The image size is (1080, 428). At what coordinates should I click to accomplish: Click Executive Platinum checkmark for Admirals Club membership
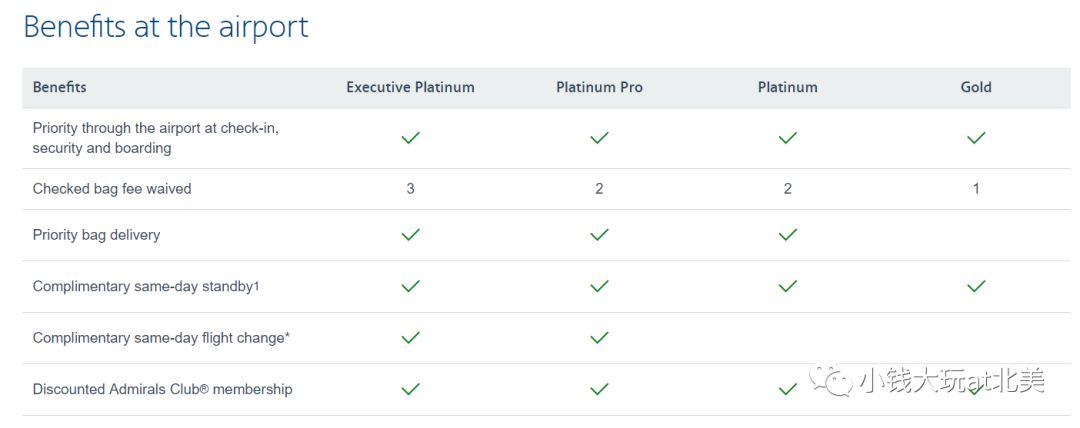(410, 389)
